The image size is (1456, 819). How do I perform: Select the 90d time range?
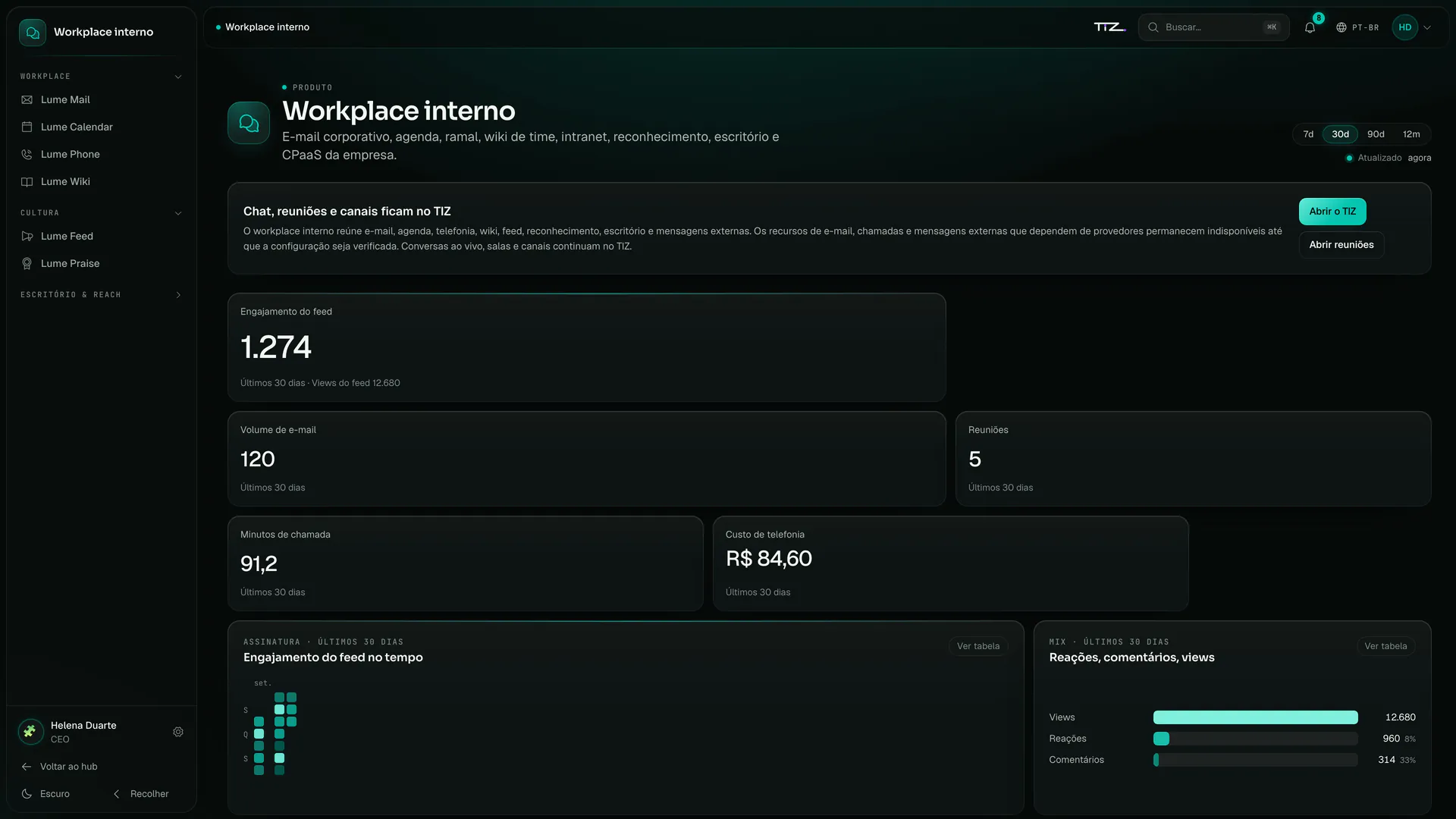tap(1376, 134)
